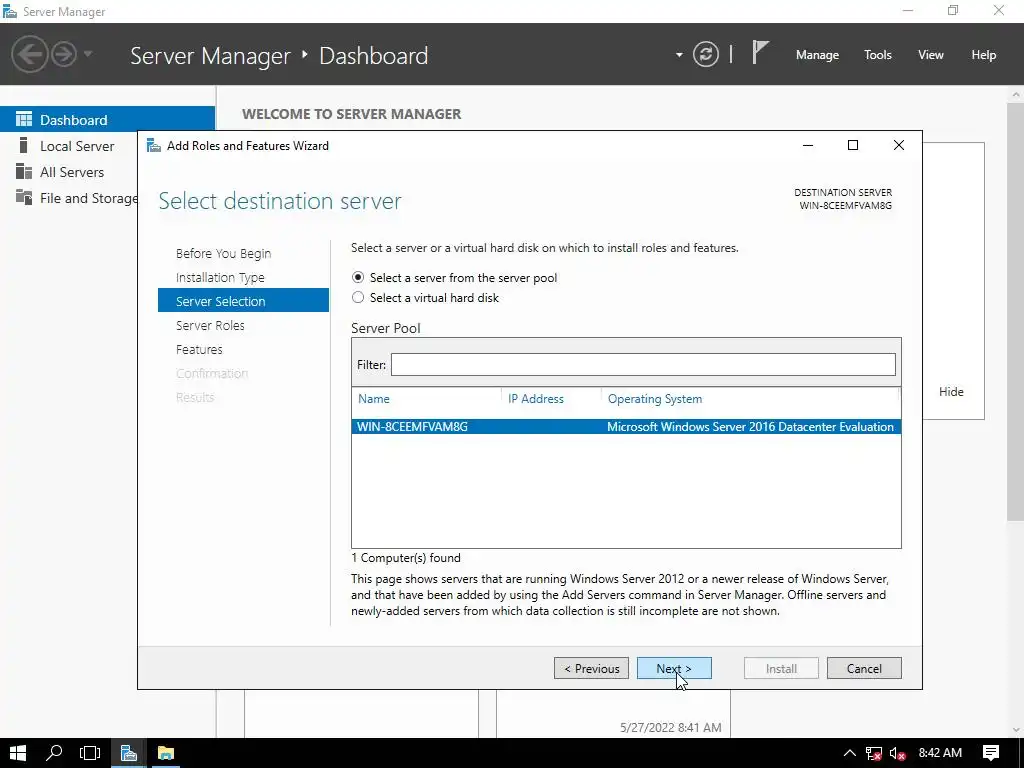1024x768 pixels.
Task: Expand the dropdown arrow beside the refresh icon
Action: (x=679, y=55)
